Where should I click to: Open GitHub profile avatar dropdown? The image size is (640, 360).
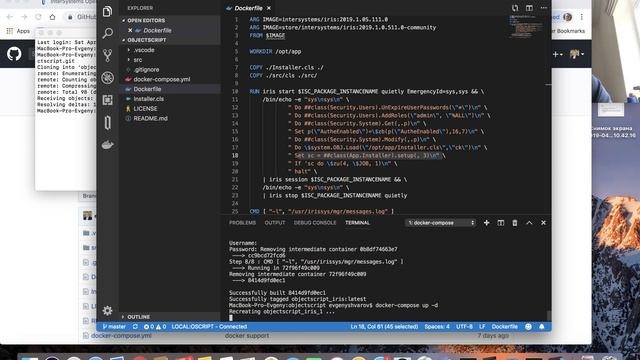pos(577,54)
